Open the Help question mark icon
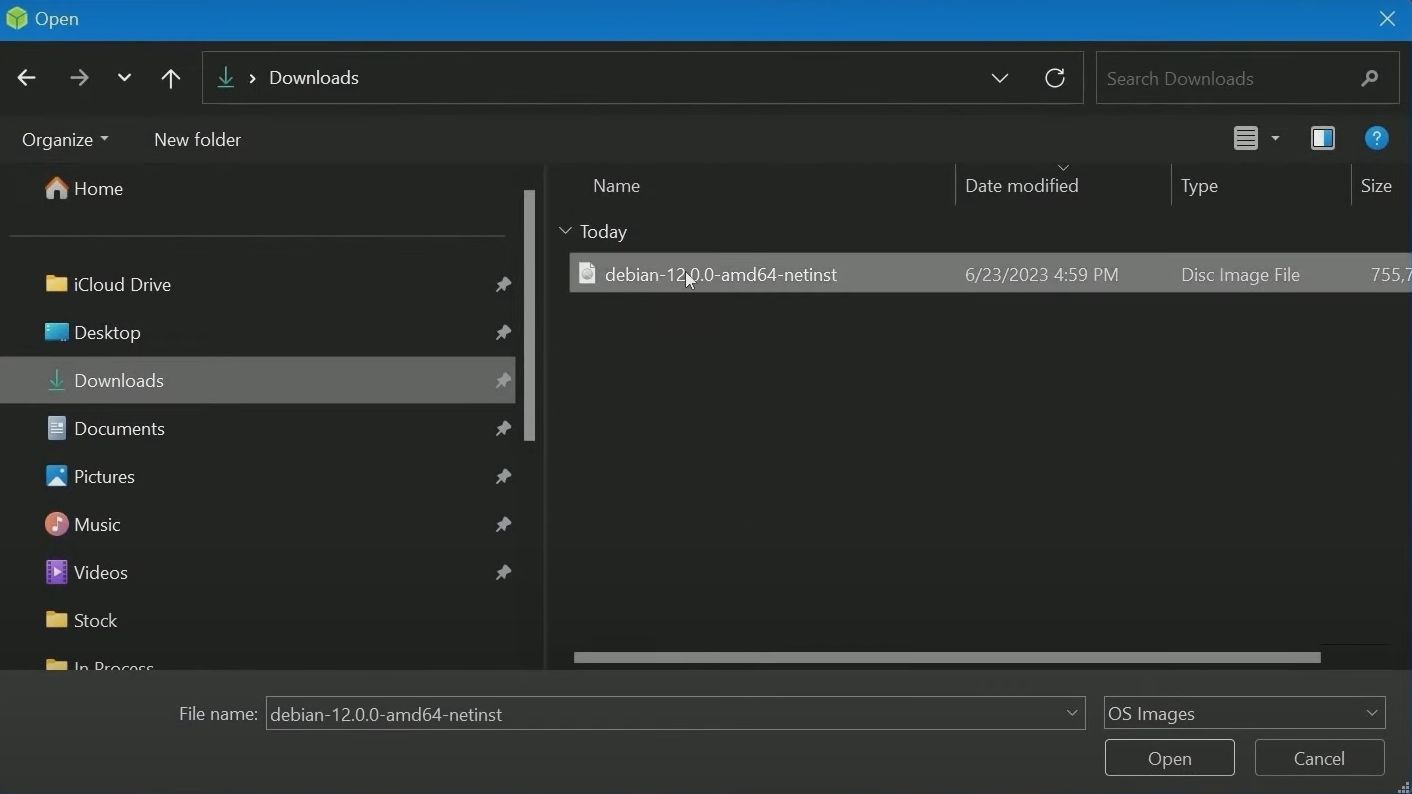The height and width of the screenshot is (794, 1412). [1376, 139]
